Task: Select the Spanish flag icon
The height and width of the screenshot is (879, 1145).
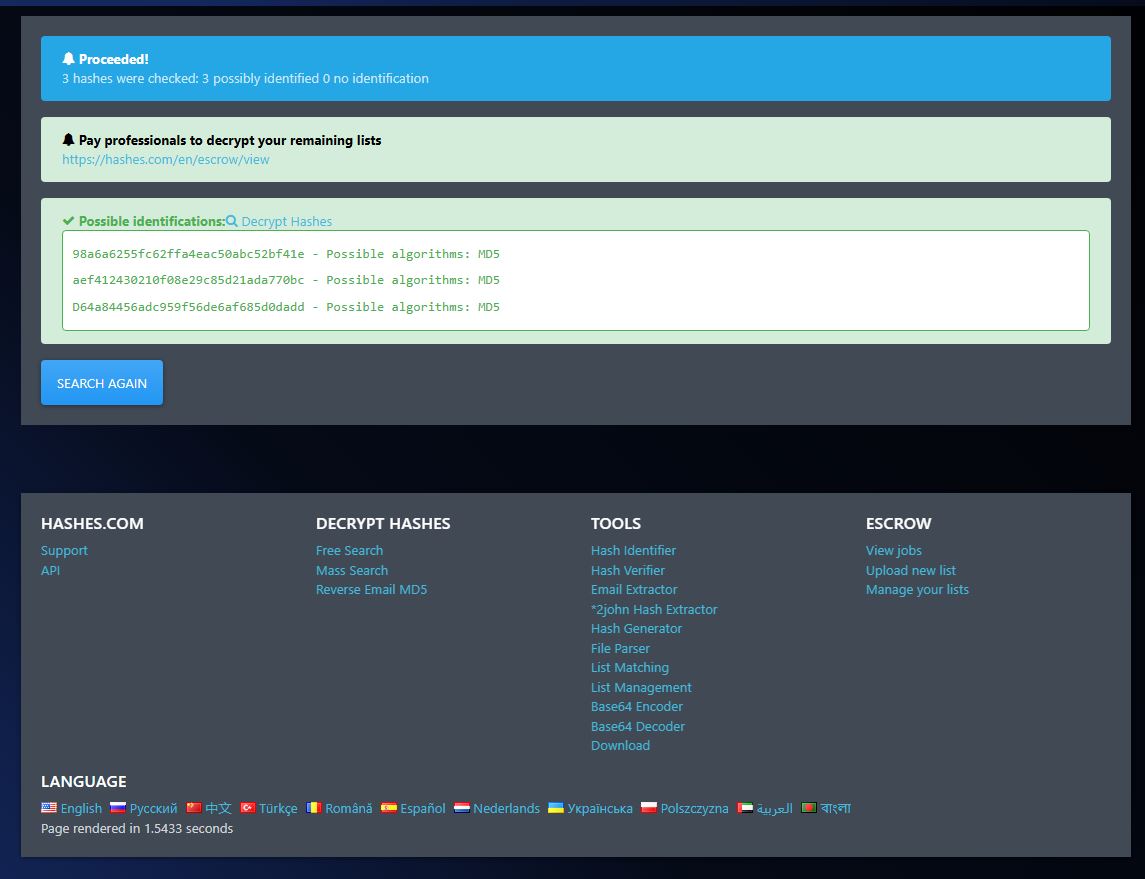Action: click(x=390, y=807)
